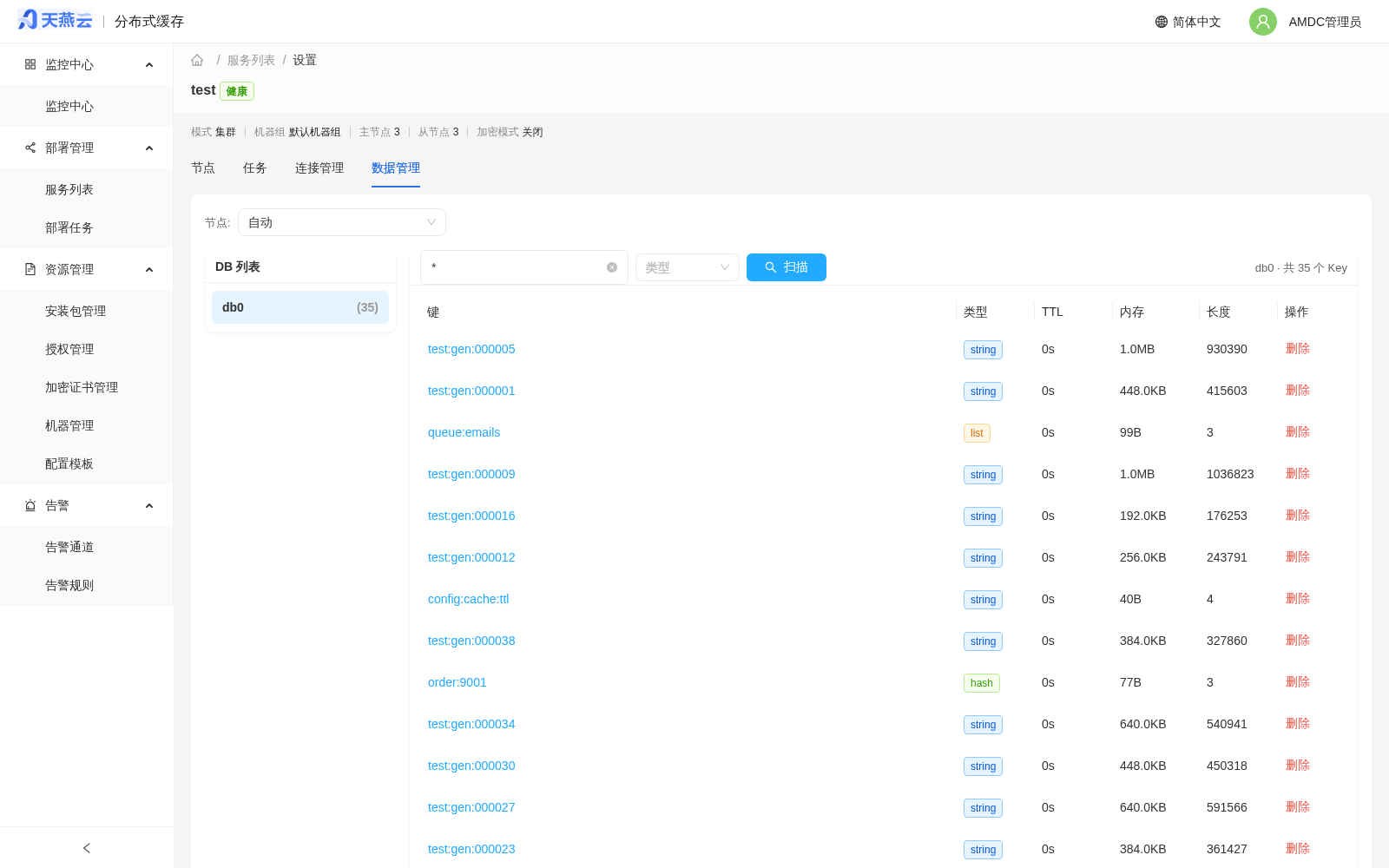This screenshot has height=868, width=1389.
Task: Open the AMDC管理员 user avatar
Action: pos(1263,22)
